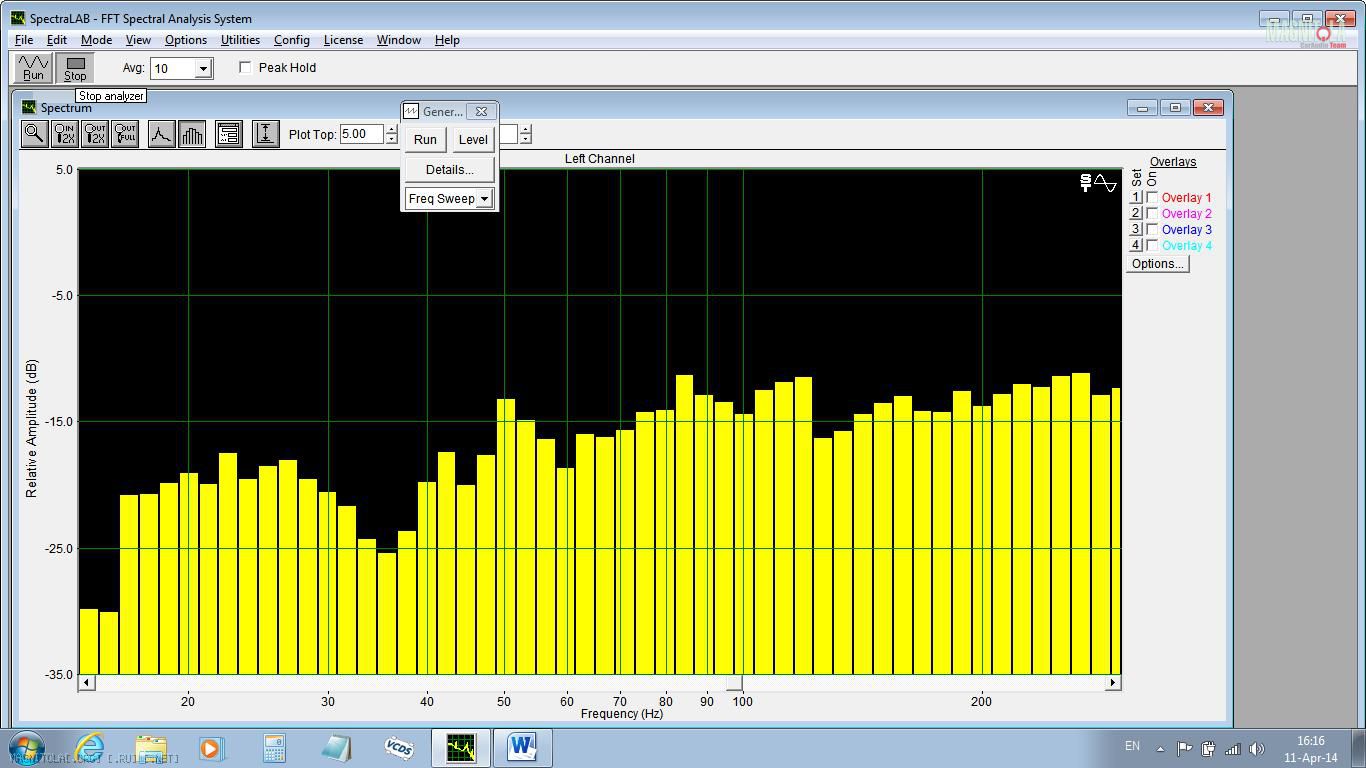Select the magnifier zoom tool in Spectrum

34,134
